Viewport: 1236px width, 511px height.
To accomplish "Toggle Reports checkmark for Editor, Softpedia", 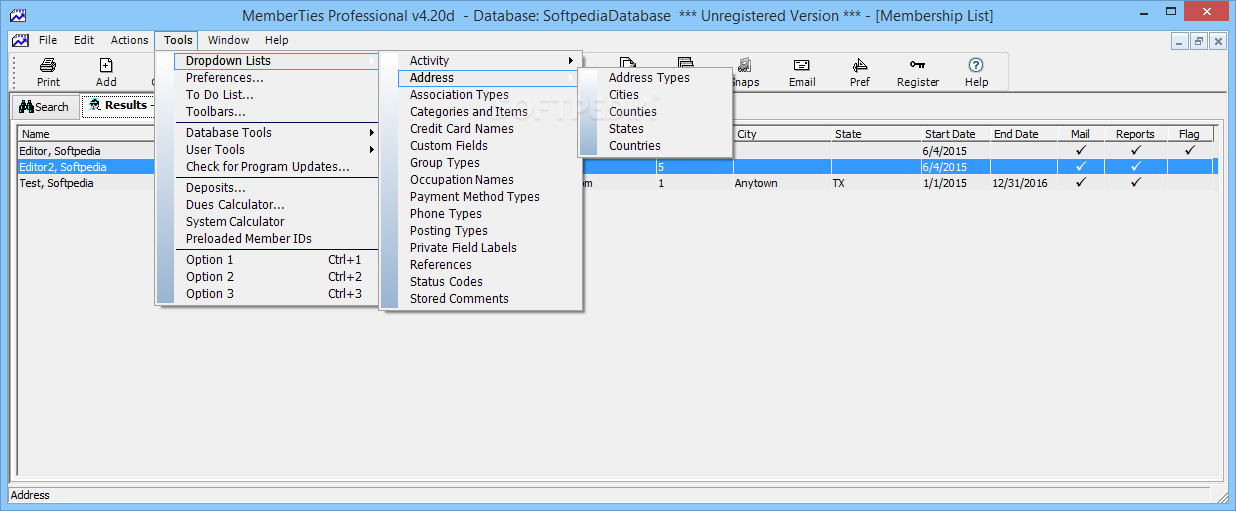I will [x=1136, y=150].
